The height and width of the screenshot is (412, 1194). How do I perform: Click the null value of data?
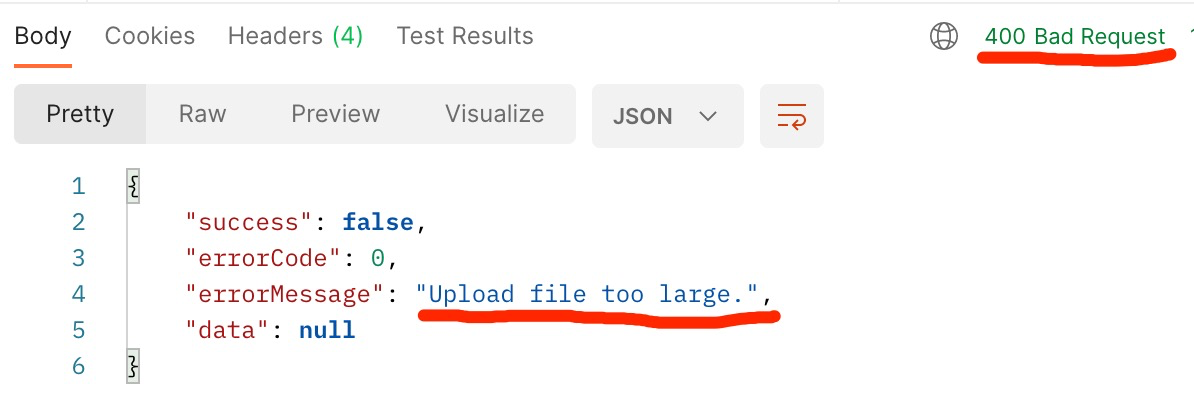[x=327, y=330]
